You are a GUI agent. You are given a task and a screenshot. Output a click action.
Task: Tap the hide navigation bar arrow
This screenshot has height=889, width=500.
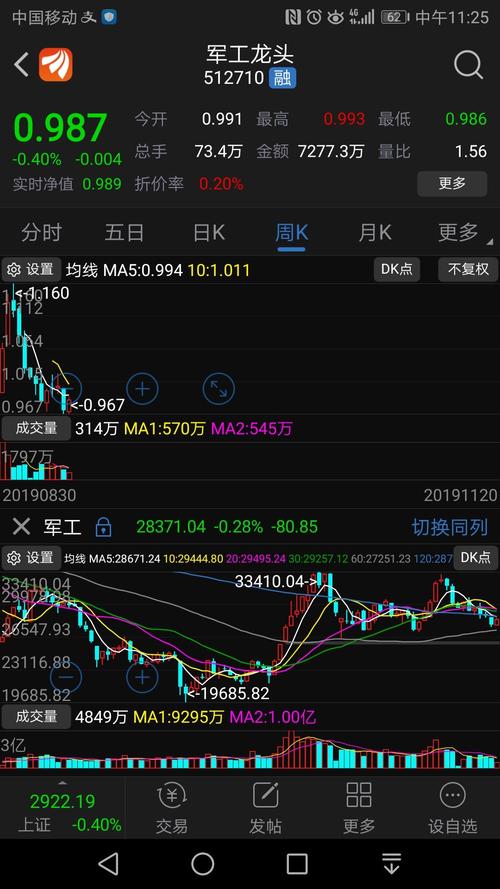391,863
